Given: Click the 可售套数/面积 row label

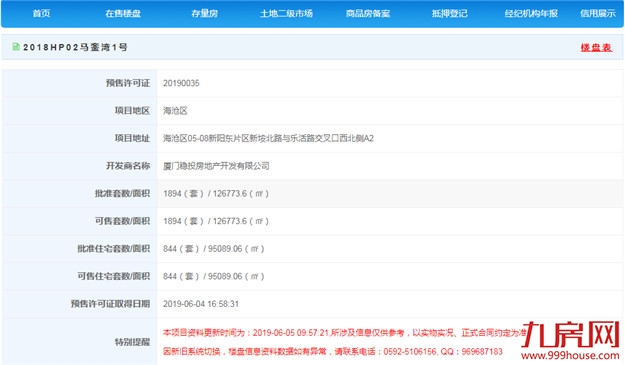Looking at the screenshot, I should (122, 221).
